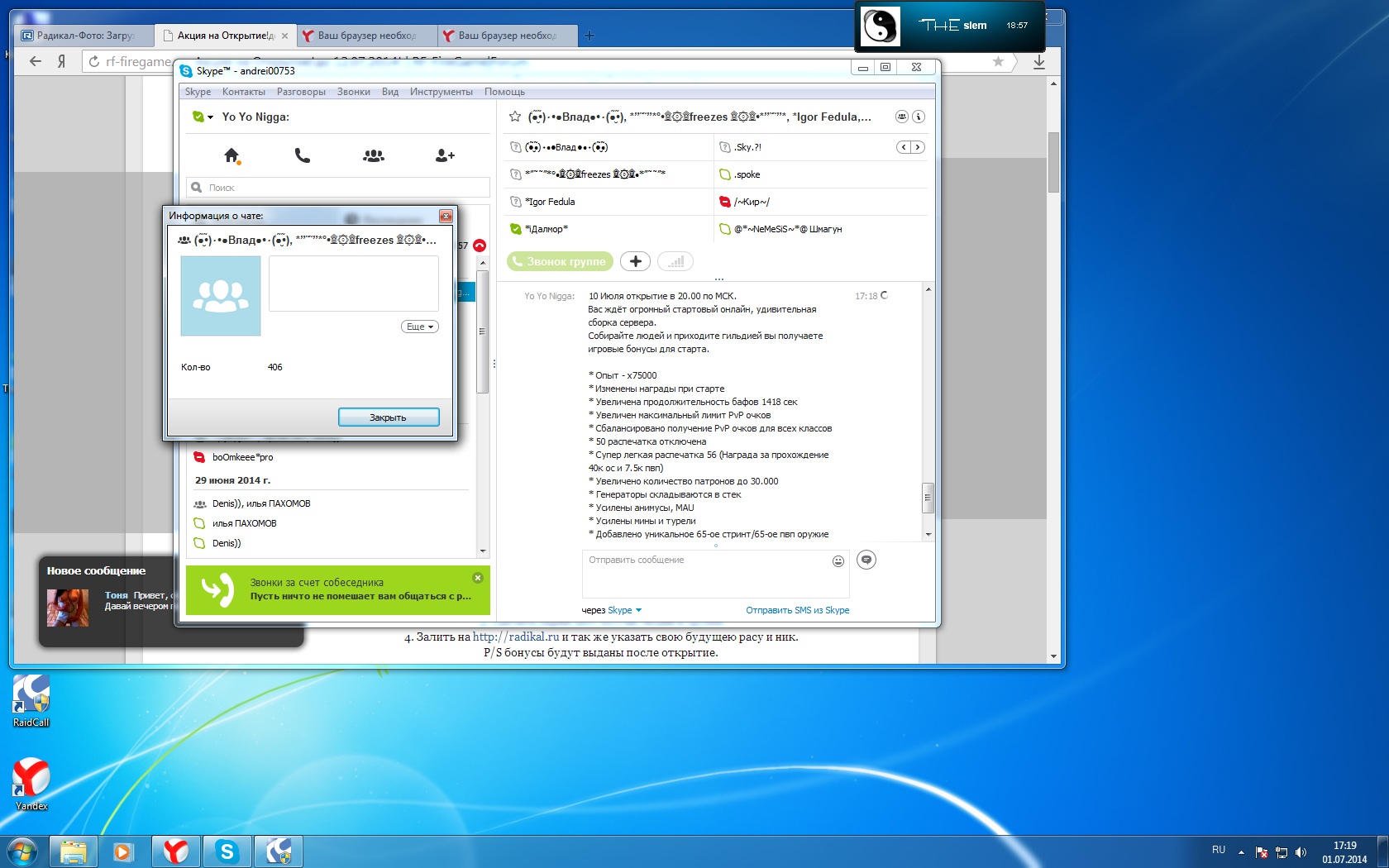Viewport: 1389px width, 868px height.
Task: Click Закрыть button in chat info
Action: [389, 417]
